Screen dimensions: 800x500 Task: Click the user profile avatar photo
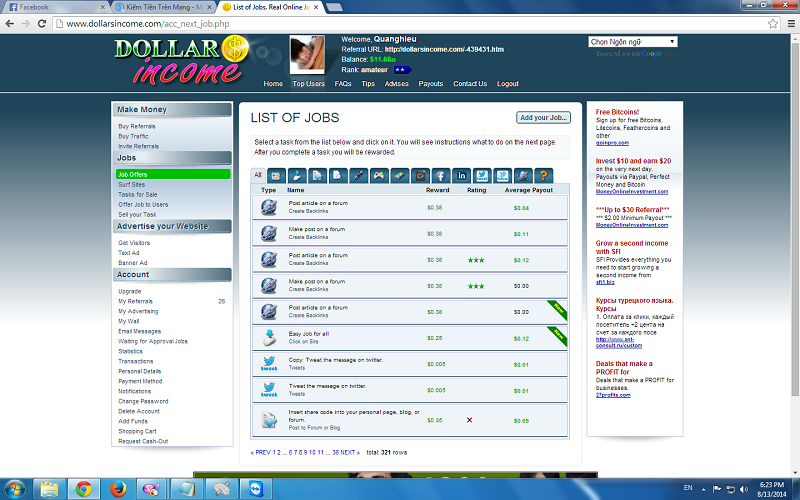pos(307,55)
